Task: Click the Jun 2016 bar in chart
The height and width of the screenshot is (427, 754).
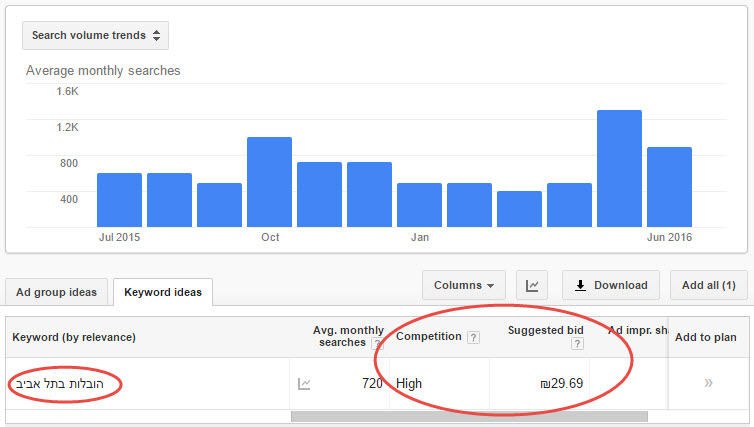Action: click(669, 187)
